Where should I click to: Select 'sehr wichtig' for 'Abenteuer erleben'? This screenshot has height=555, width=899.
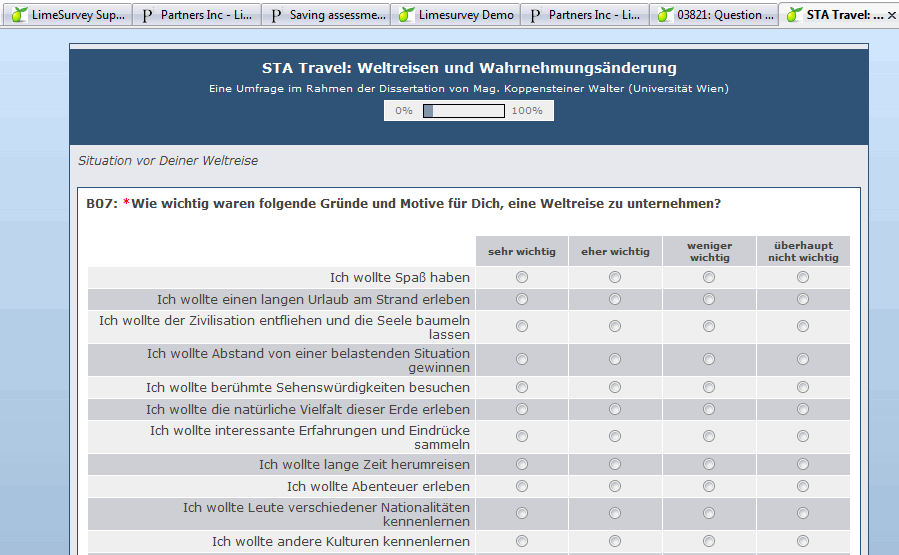522,486
